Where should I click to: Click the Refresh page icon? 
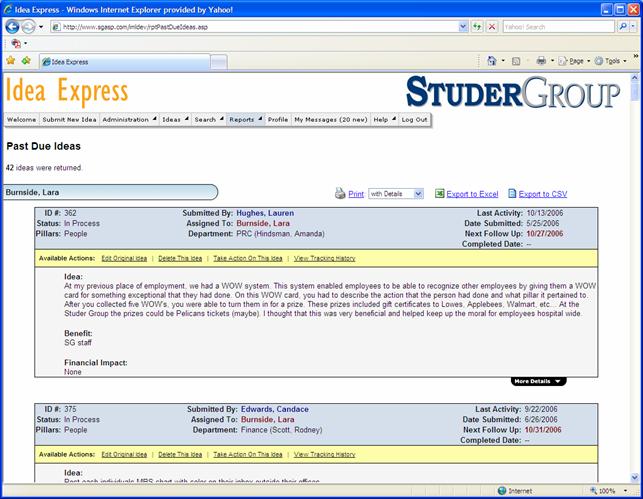[x=477, y=27]
